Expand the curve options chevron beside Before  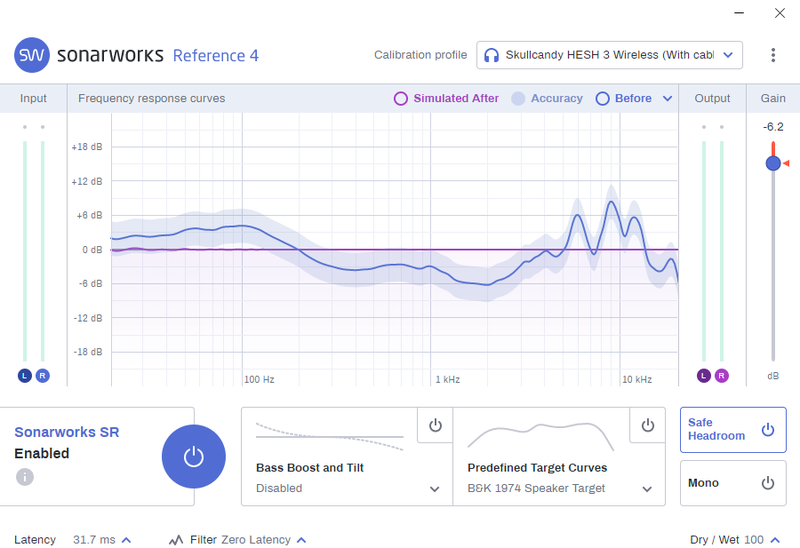[667, 98]
